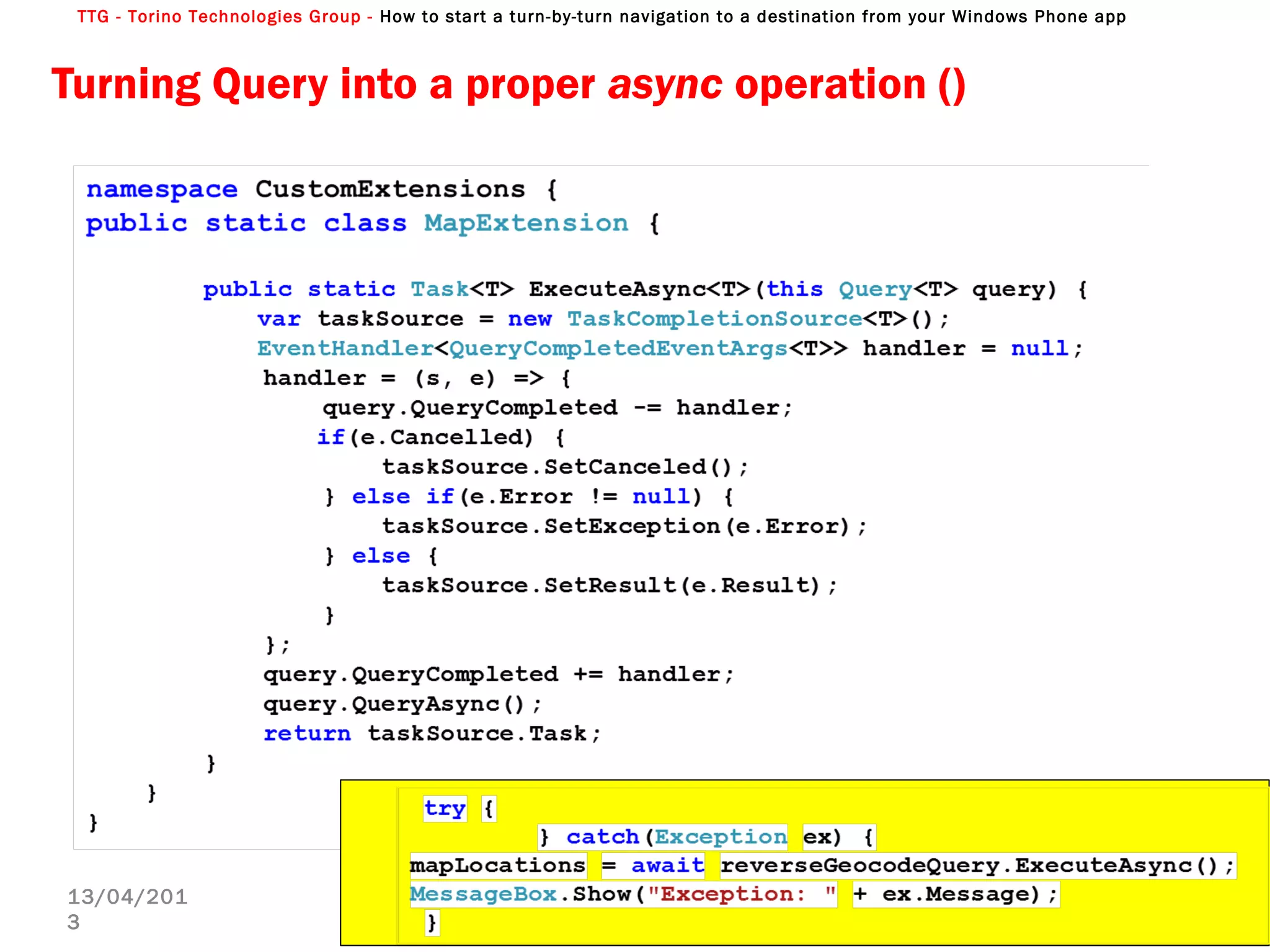Click the EventHandler<QueryCompletedEventArgs<T>> handler declaration line
1270x952 pixels.
pyautogui.click(x=670, y=349)
